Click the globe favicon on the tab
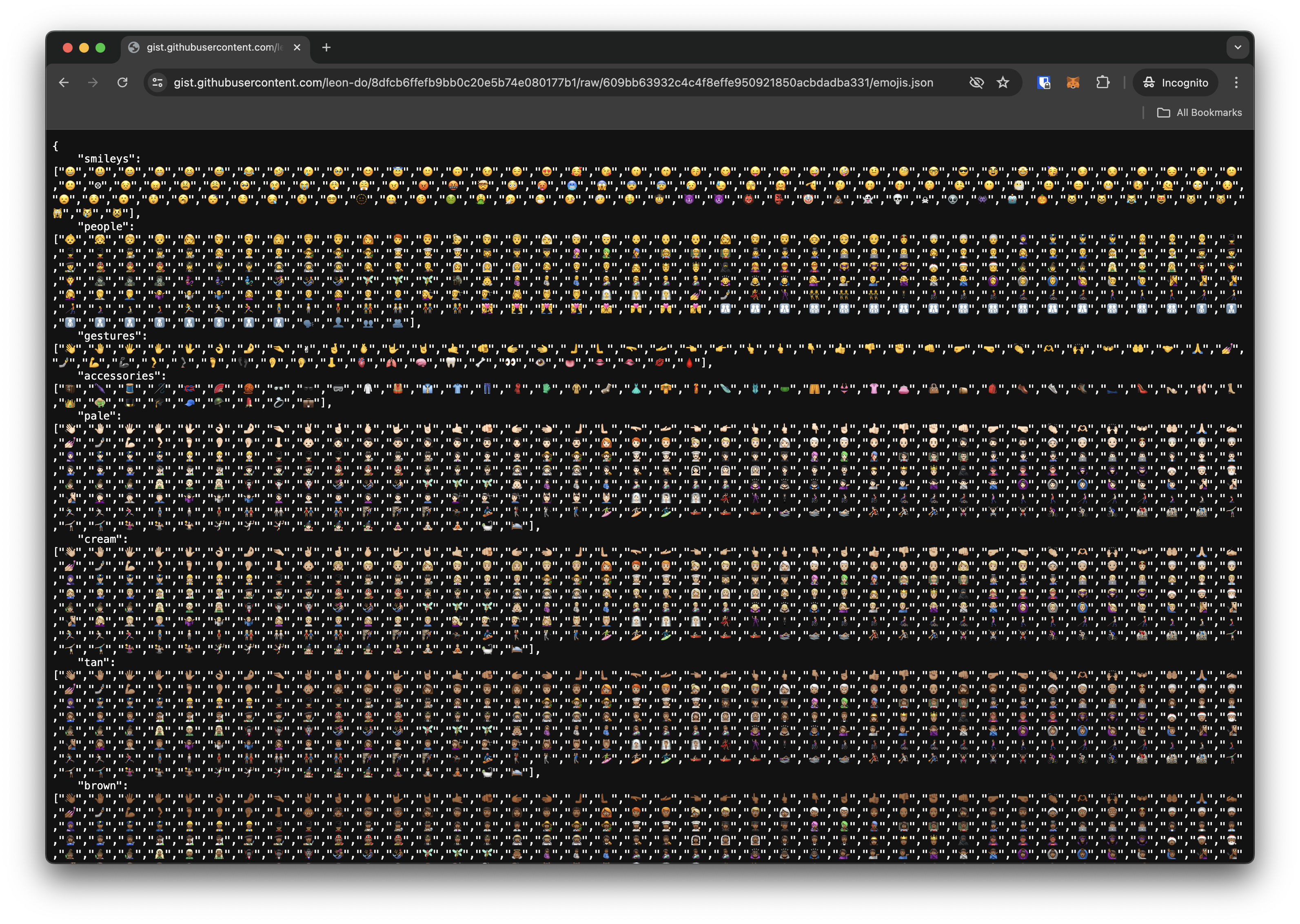Image resolution: width=1300 pixels, height=924 pixels. (134, 47)
